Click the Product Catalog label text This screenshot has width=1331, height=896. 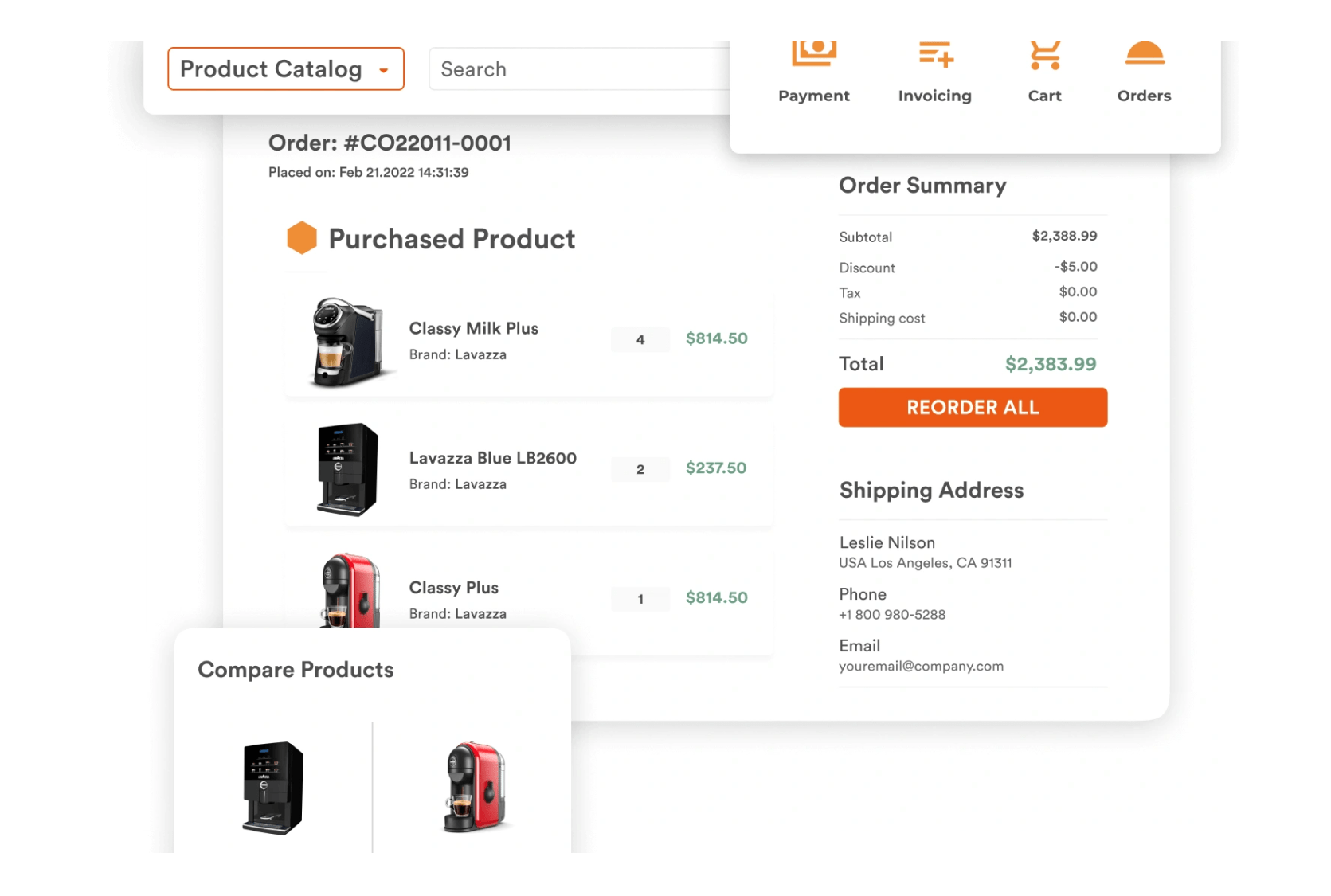click(x=271, y=69)
